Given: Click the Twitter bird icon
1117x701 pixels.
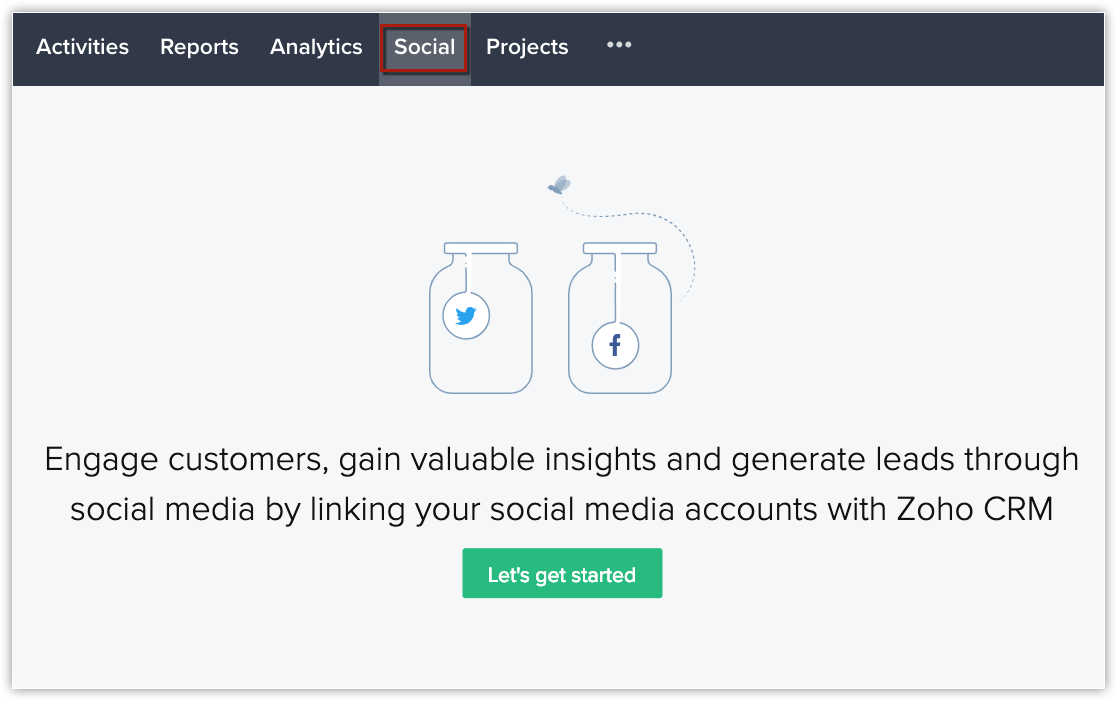Looking at the screenshot, I should click(x=466, y=316).
